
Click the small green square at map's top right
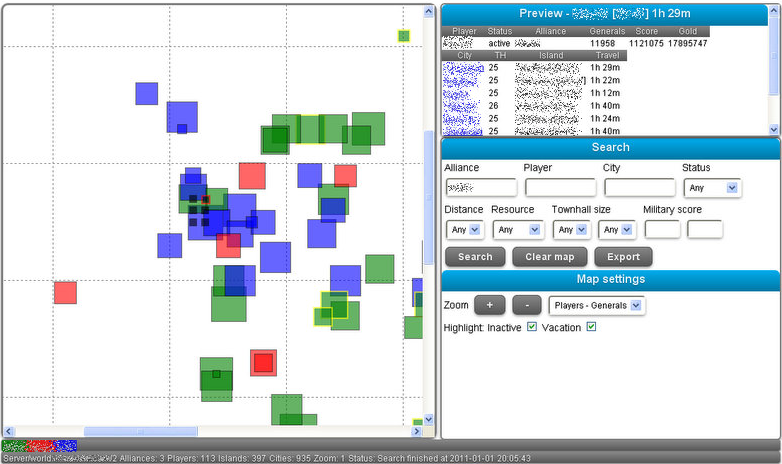click(x=403, y=36)
